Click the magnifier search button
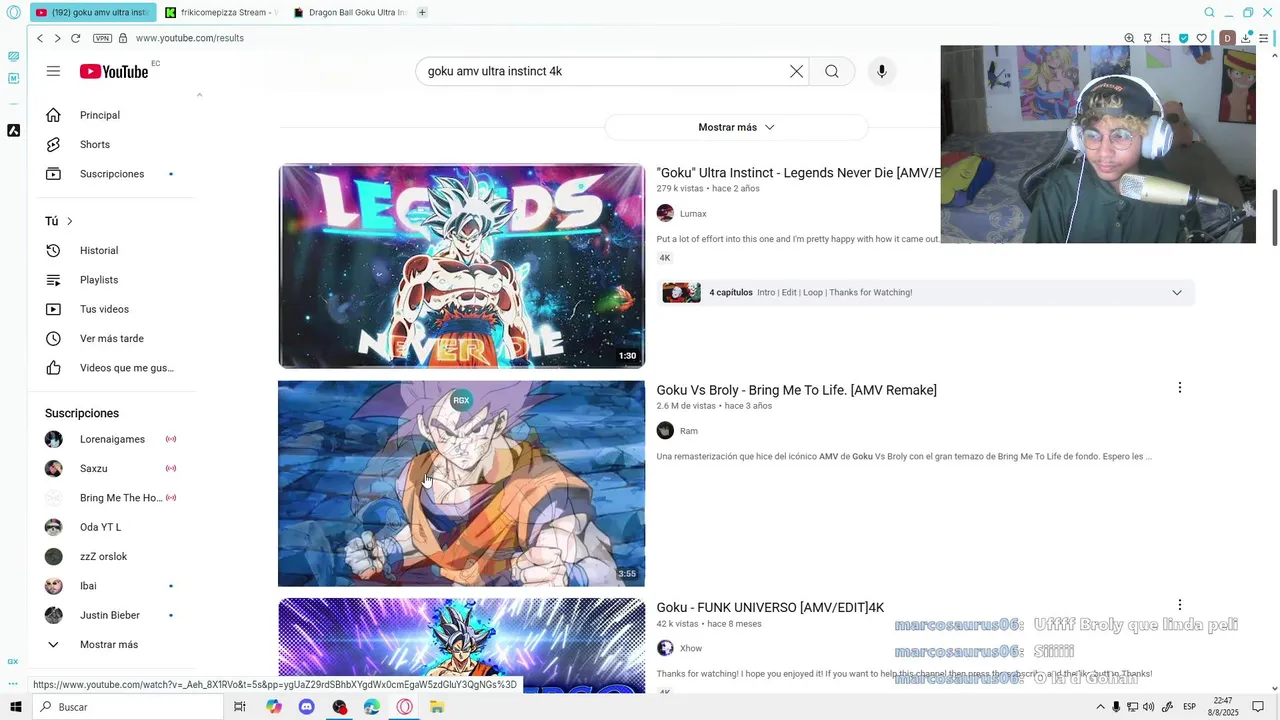This screenshot has width=1280, height=720. tap(832, 71)
